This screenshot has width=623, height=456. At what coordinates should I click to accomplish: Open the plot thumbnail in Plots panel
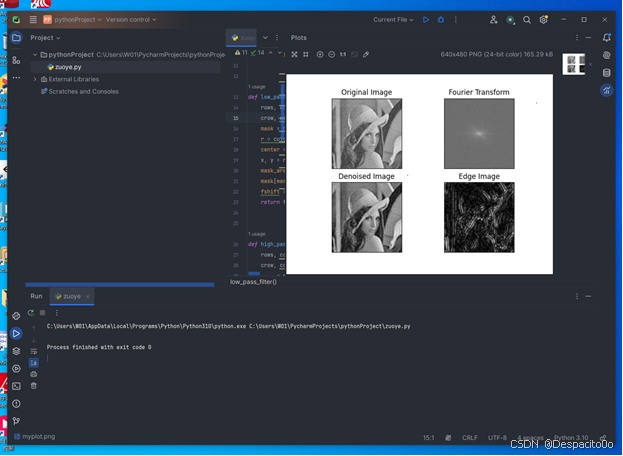point(573,64)
